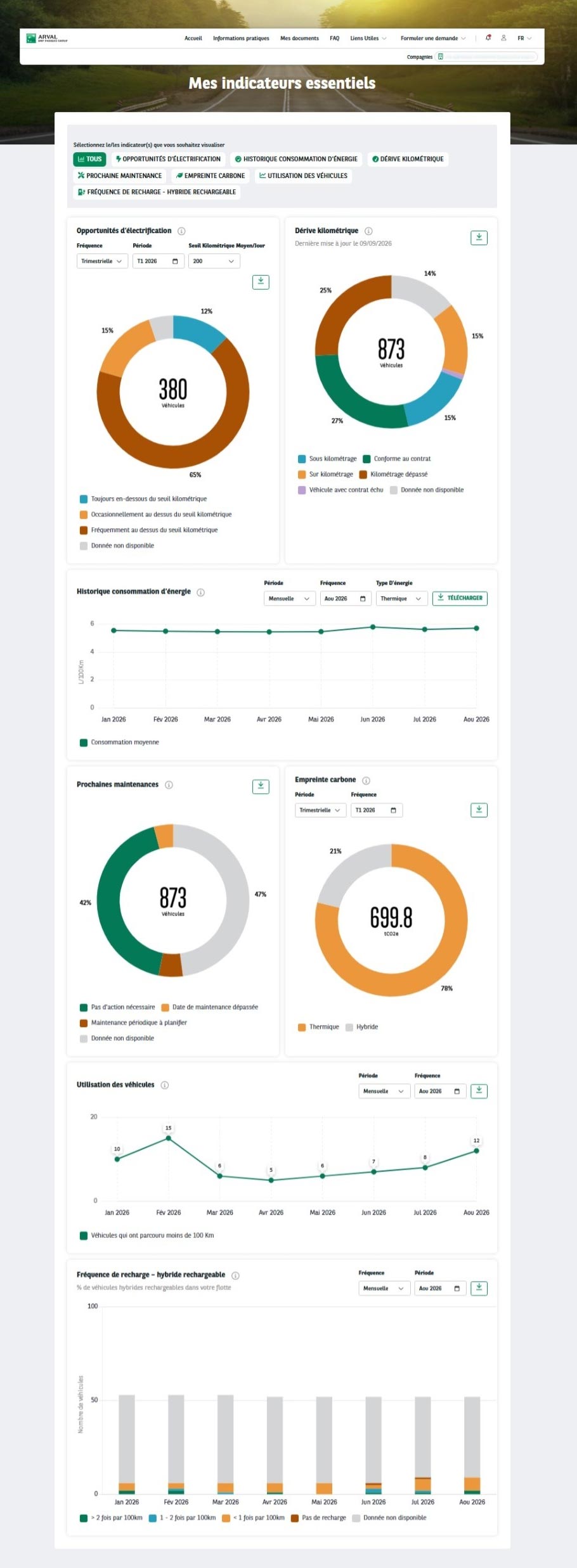Click the Jan 2026 recharge bar
This screenshot has height=1568, width=577.
pos(127,1444)
